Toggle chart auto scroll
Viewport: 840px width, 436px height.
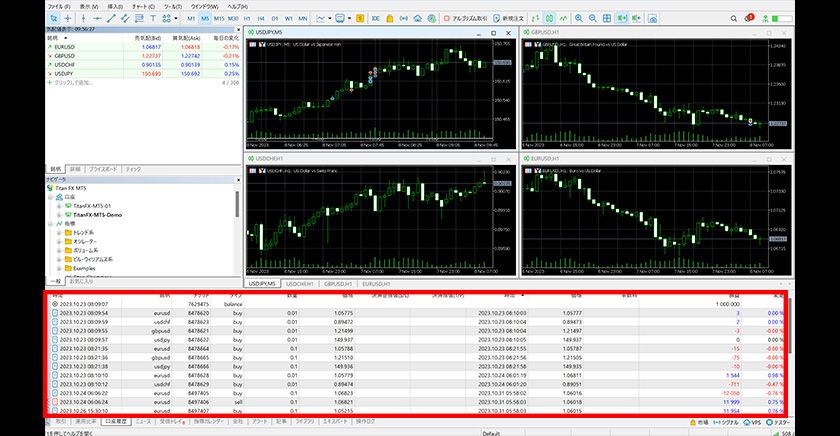tap(621, 18)
